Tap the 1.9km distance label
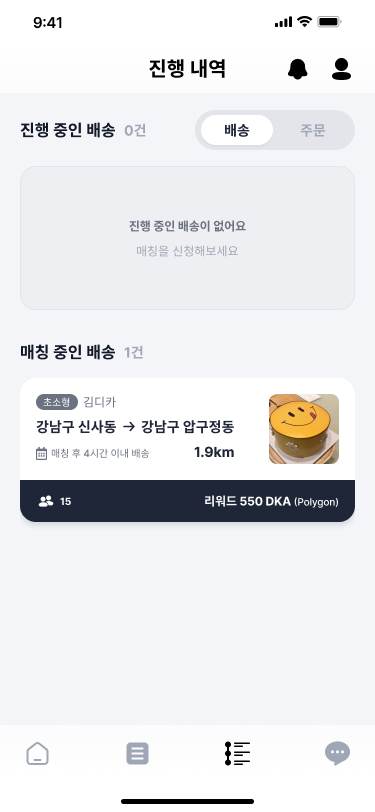Viewport: 375px width, 812px height. point(214,453)
